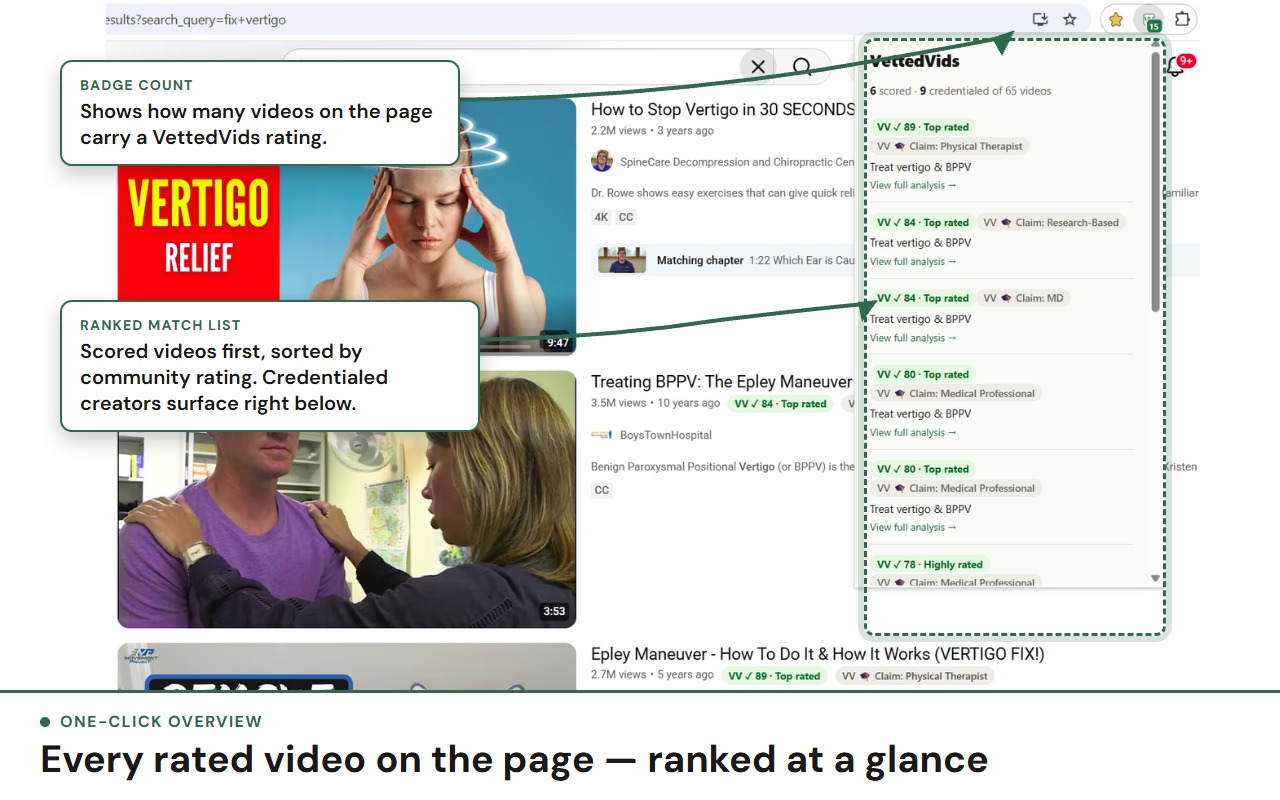The image size is (1280, 800).
Task: Click '2.2M views • 3 years ago' text
Action: click(652, 131)
